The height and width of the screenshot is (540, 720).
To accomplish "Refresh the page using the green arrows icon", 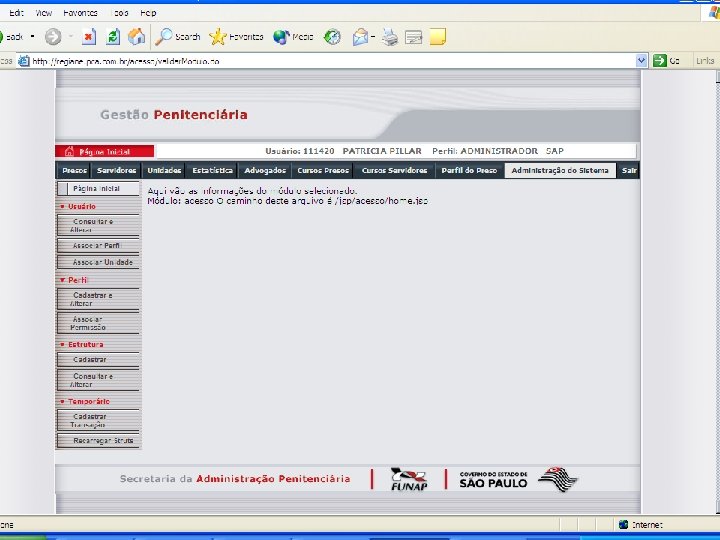I will [x=113, y=37].
